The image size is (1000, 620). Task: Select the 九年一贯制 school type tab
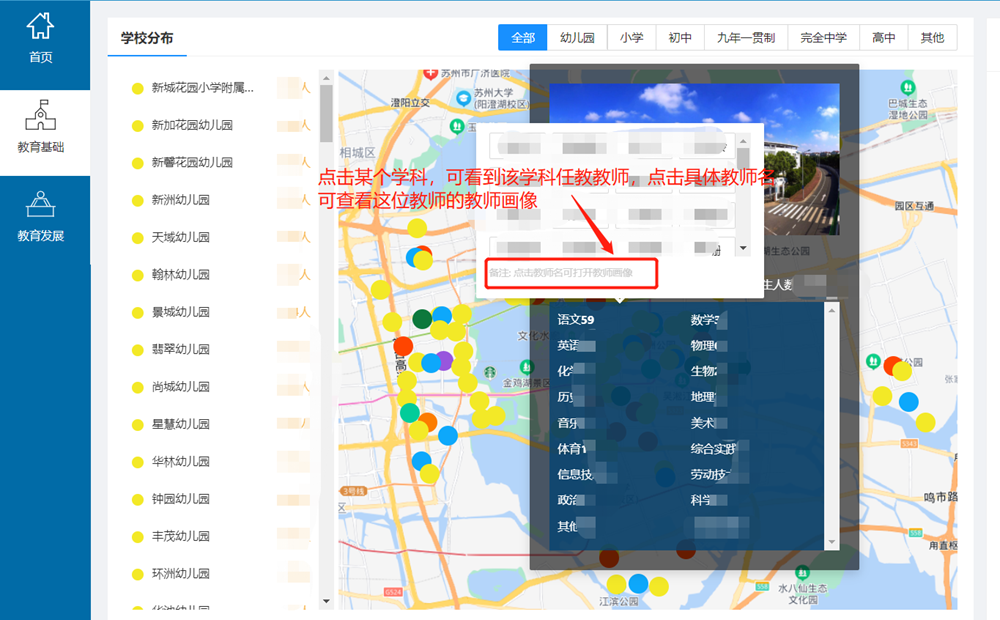click(x=746, y=38)
